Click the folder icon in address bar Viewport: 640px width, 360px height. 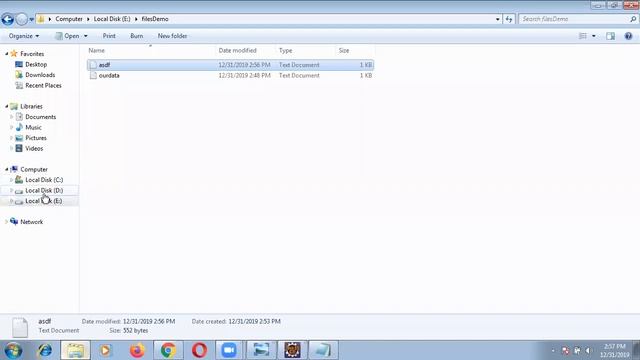click(41, 19)
